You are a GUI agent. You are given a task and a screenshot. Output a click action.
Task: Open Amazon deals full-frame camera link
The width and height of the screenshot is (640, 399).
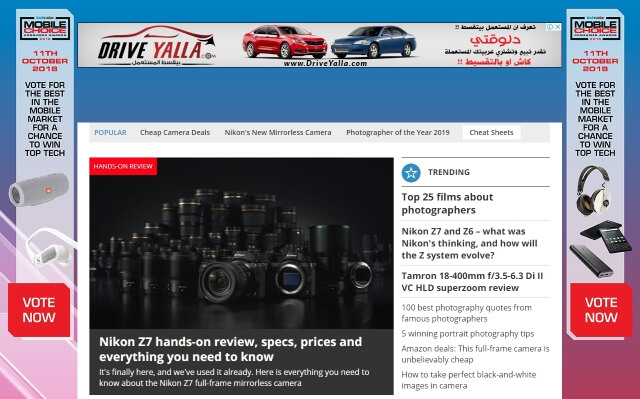pos(476,354)
